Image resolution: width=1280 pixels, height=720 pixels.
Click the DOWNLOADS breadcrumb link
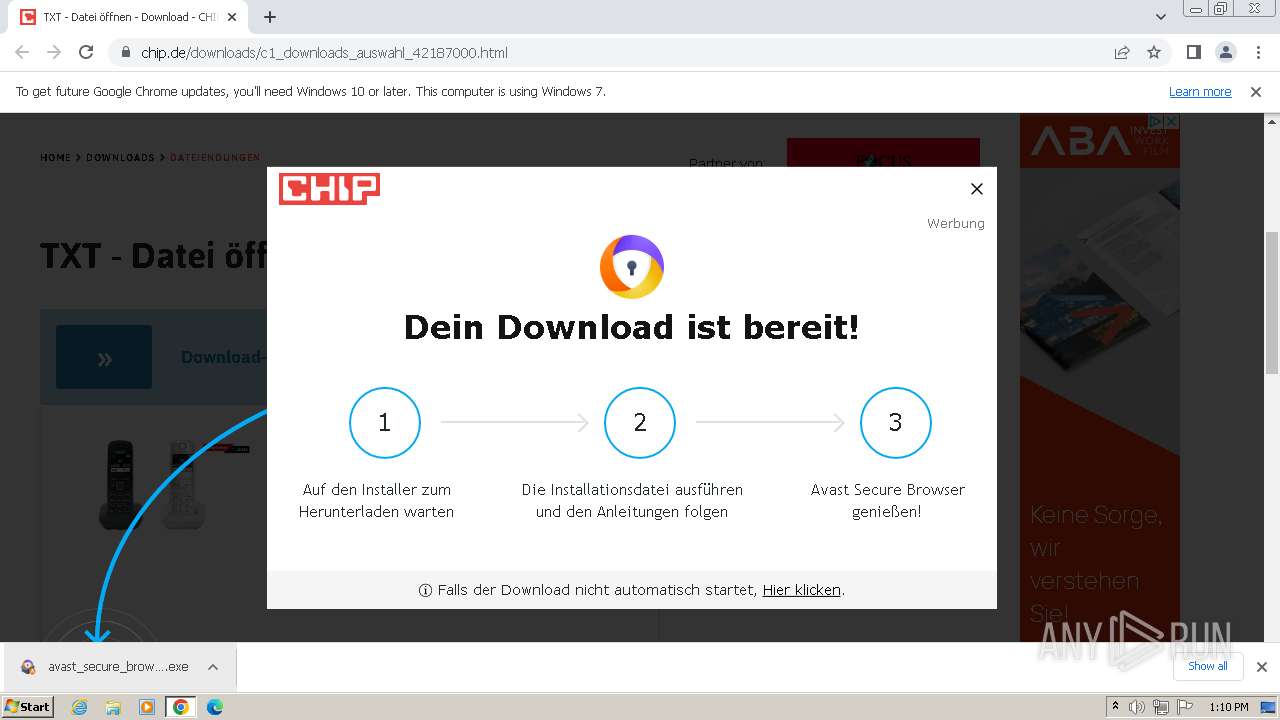tap(120, 158)
